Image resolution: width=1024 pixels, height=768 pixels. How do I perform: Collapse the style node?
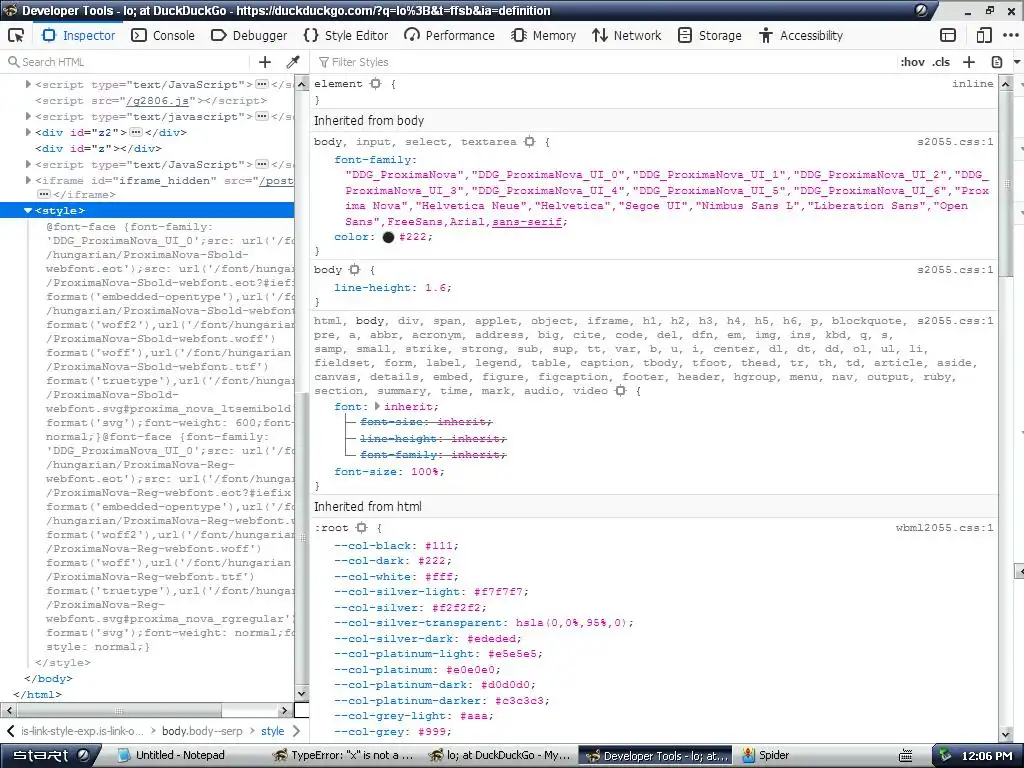[x=28, y=210]
